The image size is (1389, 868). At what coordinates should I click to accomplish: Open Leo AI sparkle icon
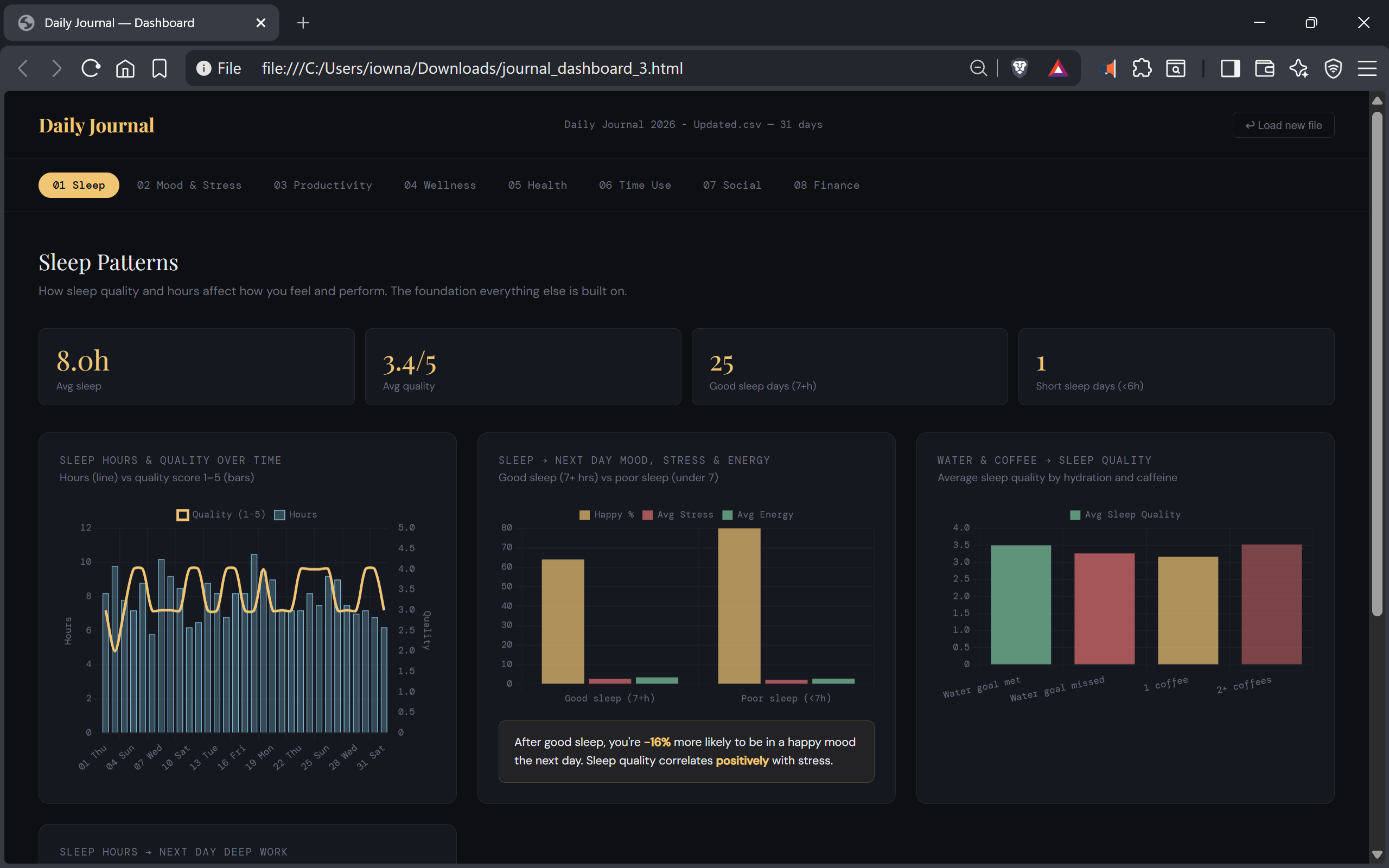coord(1299,68)
